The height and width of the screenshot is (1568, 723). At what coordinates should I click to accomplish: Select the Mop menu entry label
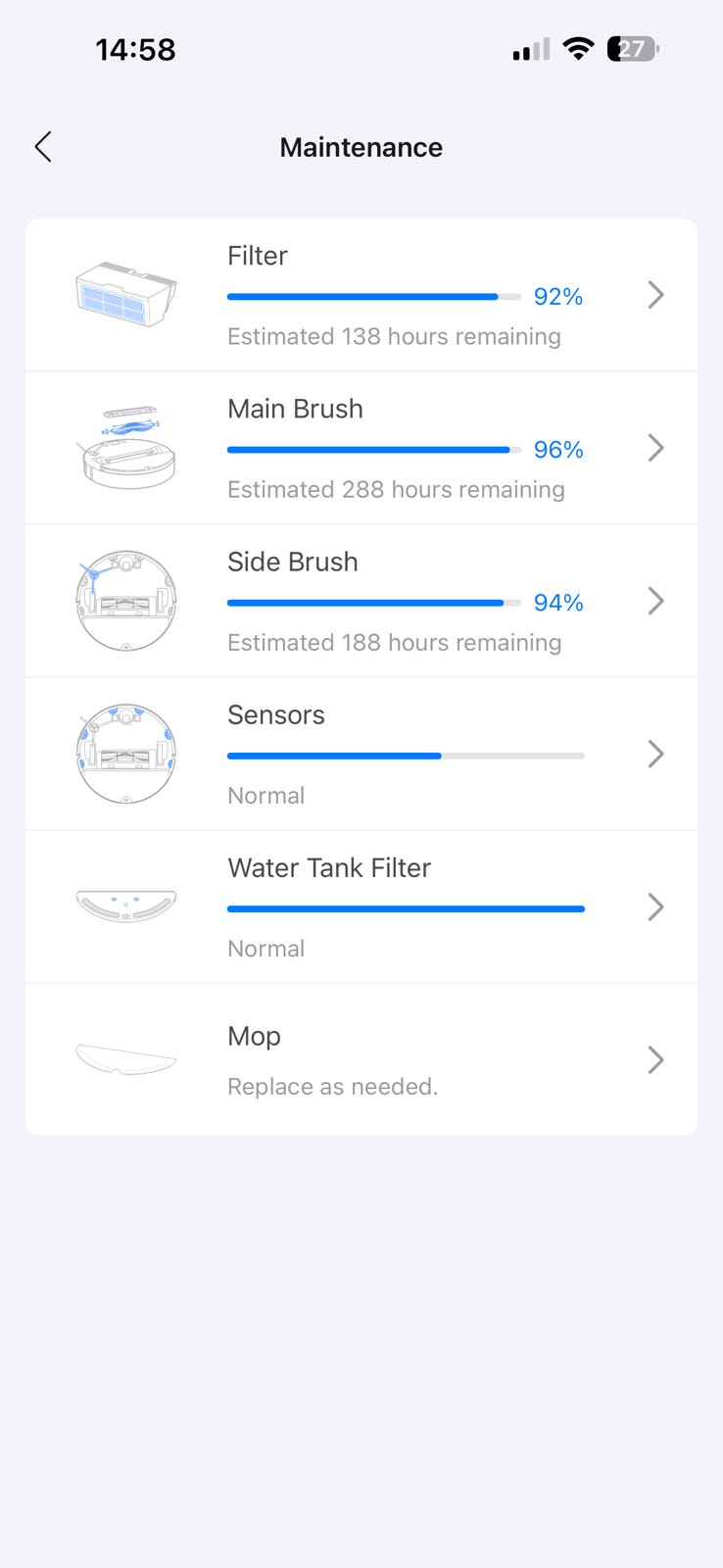[254, 1037]
